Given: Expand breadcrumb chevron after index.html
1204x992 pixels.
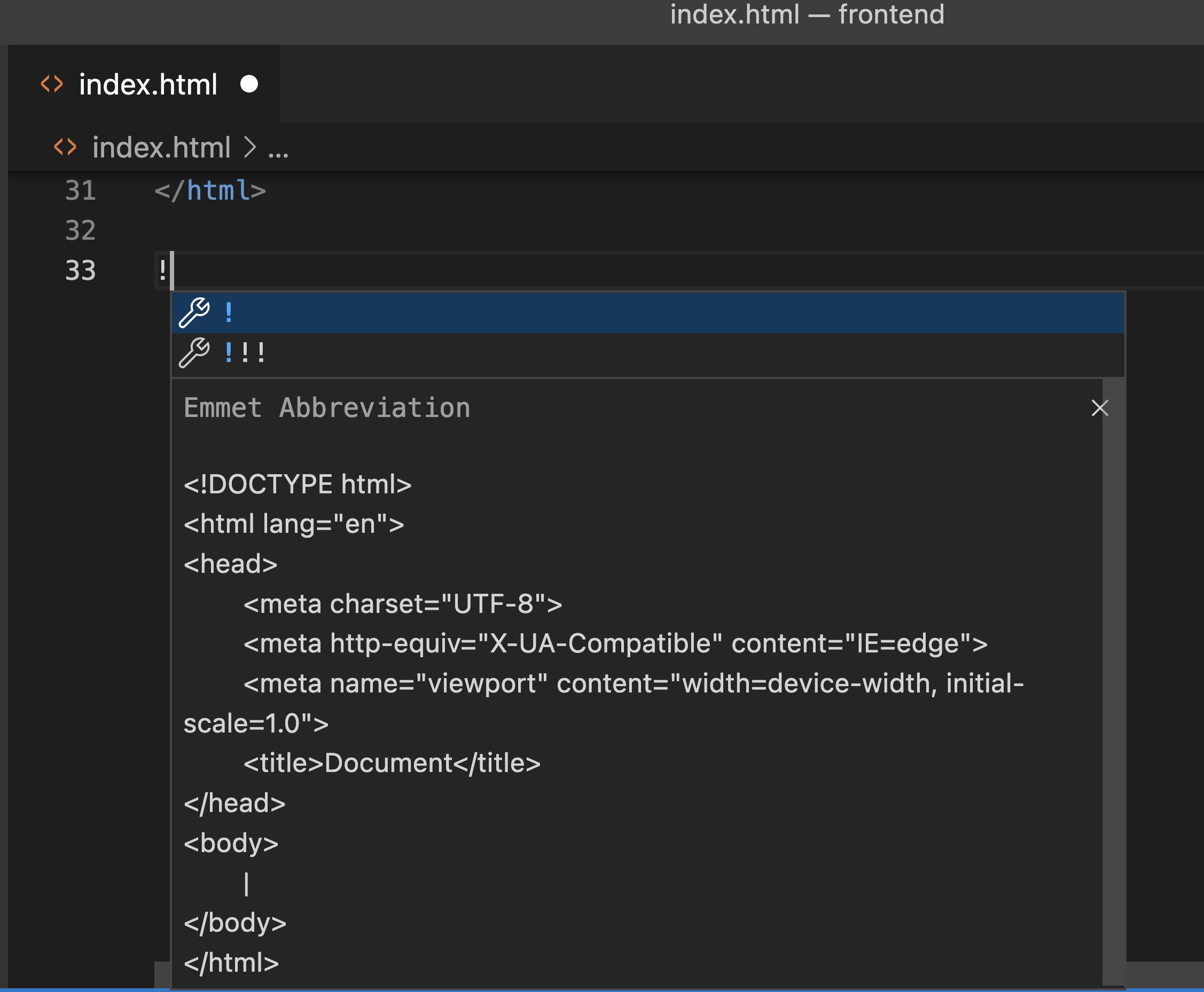Looking at the screenshot, I should pos(250,147).
